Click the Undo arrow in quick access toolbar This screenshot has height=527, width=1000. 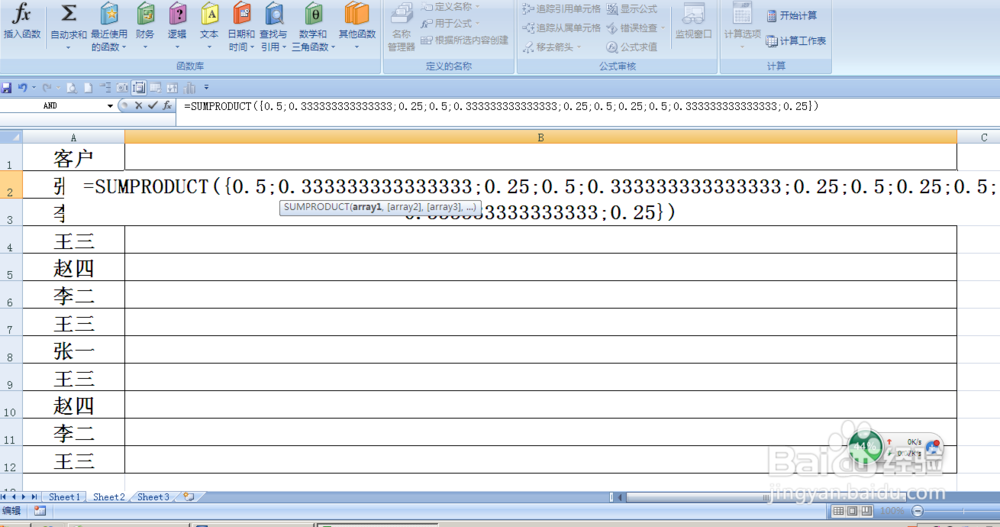(22, 87)
